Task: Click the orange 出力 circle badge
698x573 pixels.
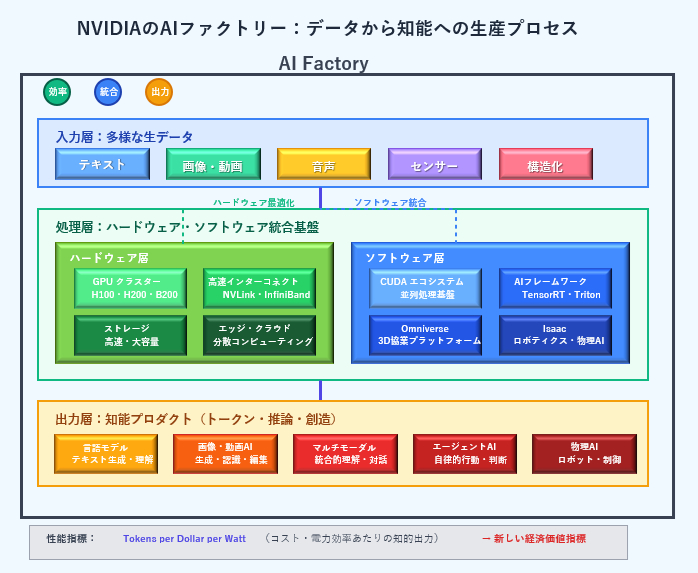Action: pos(159,92)
